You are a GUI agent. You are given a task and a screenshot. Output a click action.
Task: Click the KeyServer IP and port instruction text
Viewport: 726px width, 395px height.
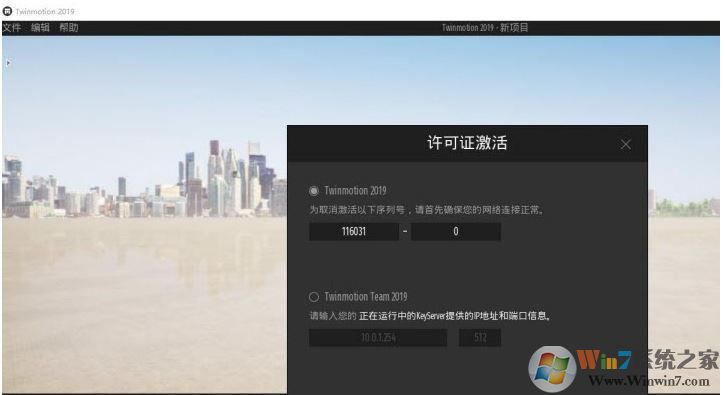[430, 316]
